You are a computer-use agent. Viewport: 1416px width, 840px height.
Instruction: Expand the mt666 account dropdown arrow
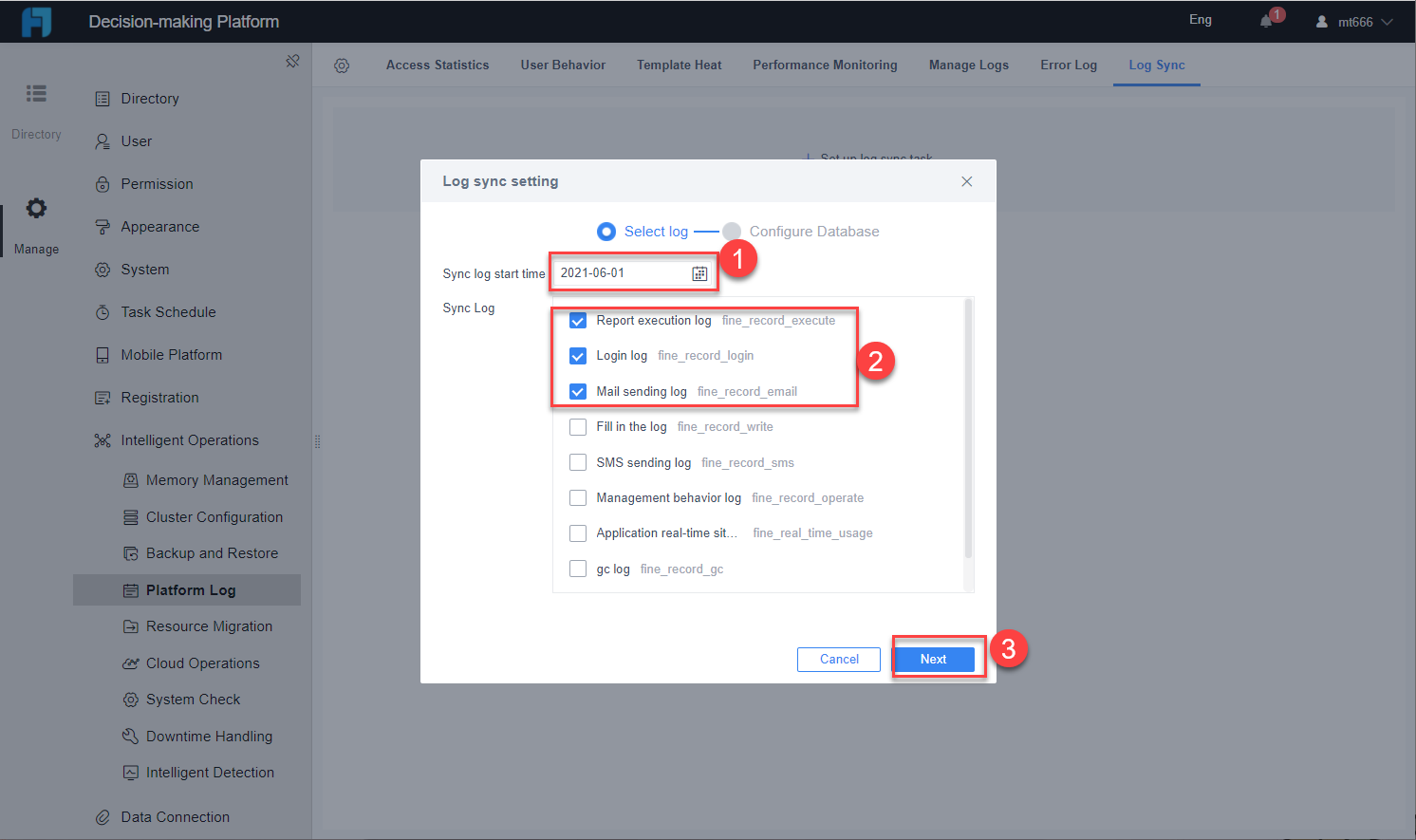point(1387,22)
